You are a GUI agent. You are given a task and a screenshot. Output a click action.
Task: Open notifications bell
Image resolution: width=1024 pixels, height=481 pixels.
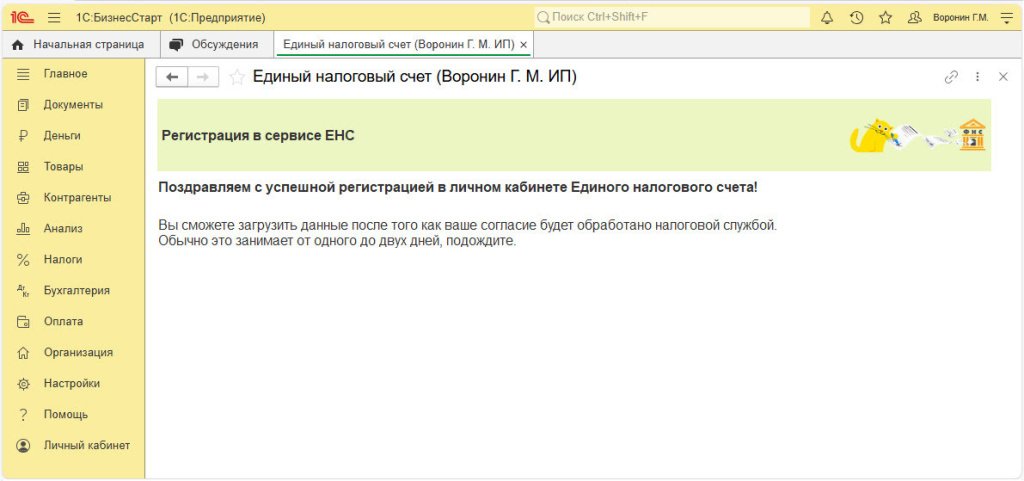coord(827,18)
